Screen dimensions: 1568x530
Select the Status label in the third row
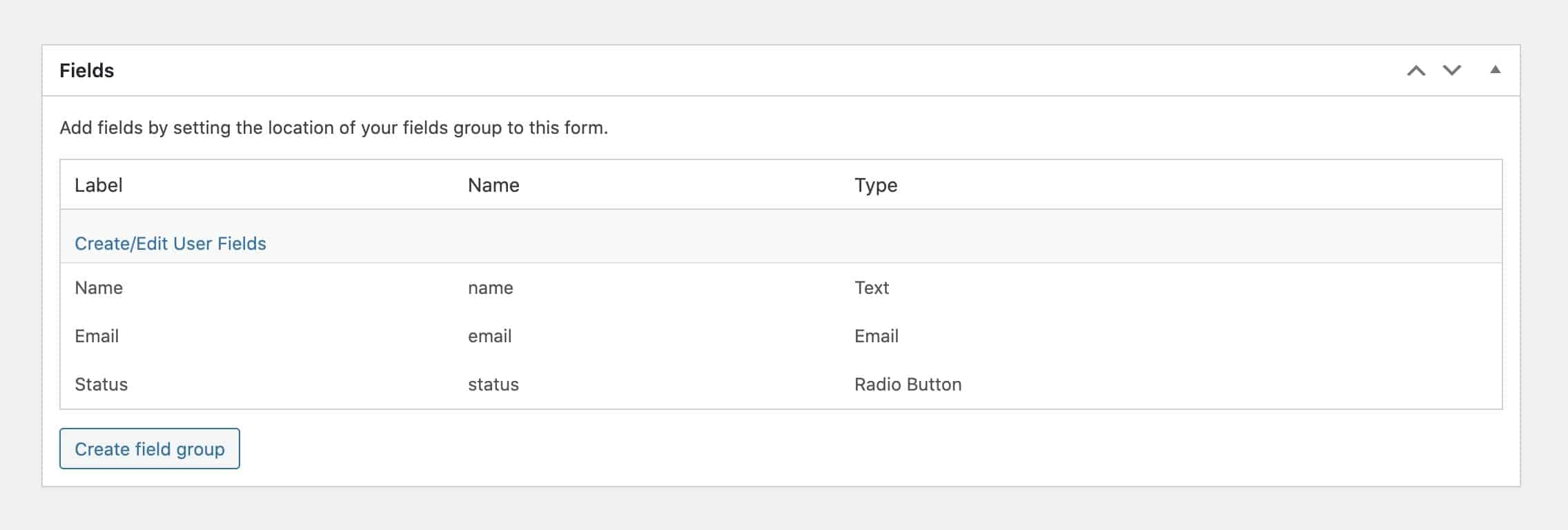click(101, 384)
